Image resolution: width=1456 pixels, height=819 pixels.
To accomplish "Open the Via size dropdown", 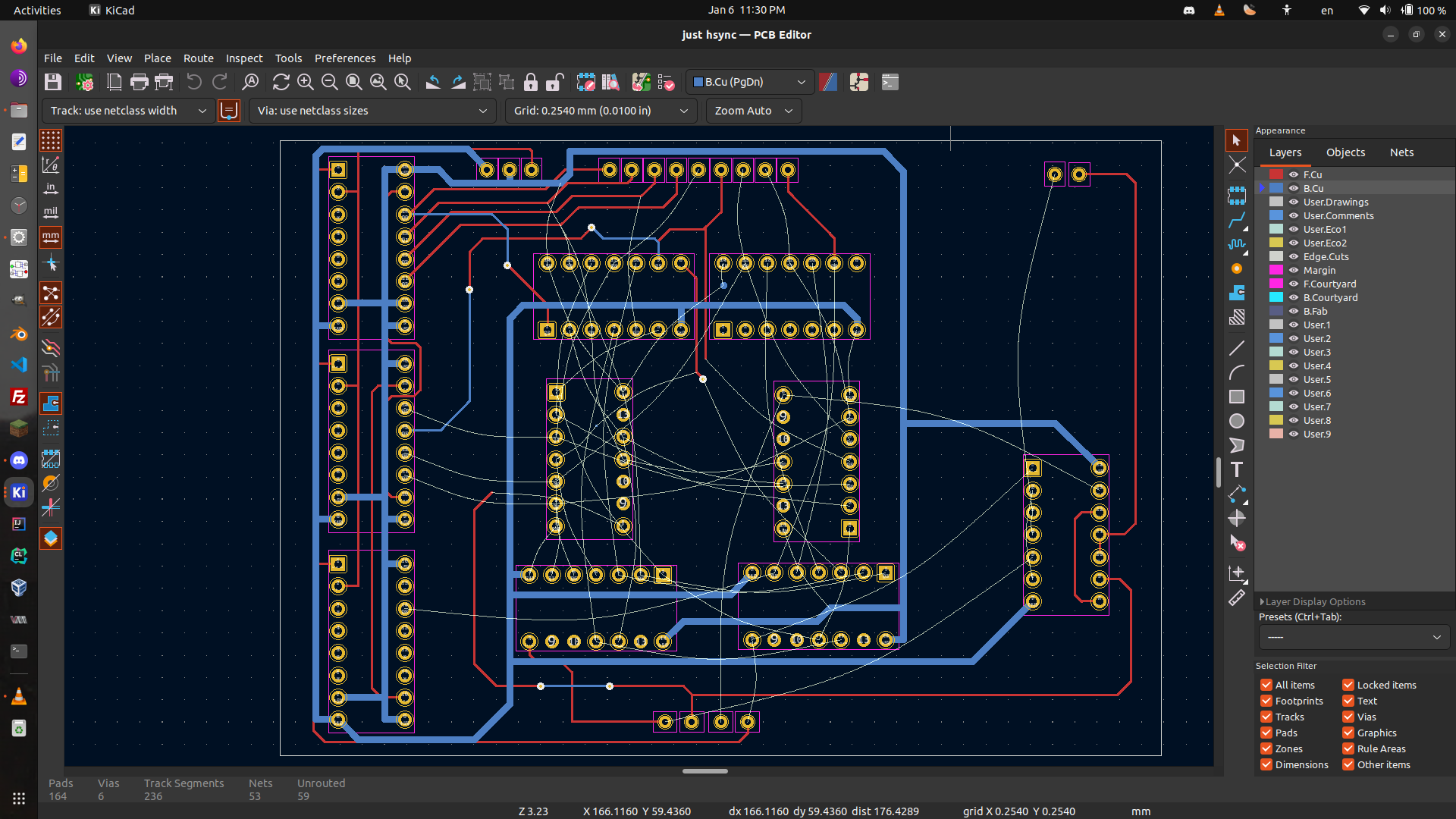I will click(372, 111).
